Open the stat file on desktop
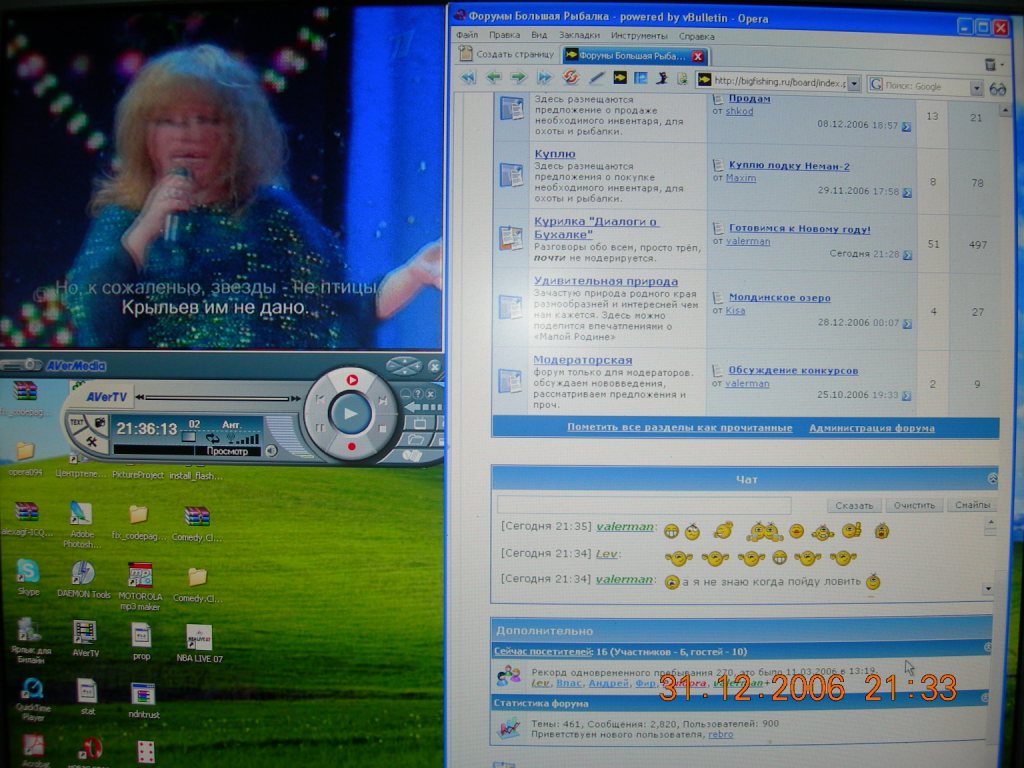This screenshot has width=1024, height=768. [88, 697]
